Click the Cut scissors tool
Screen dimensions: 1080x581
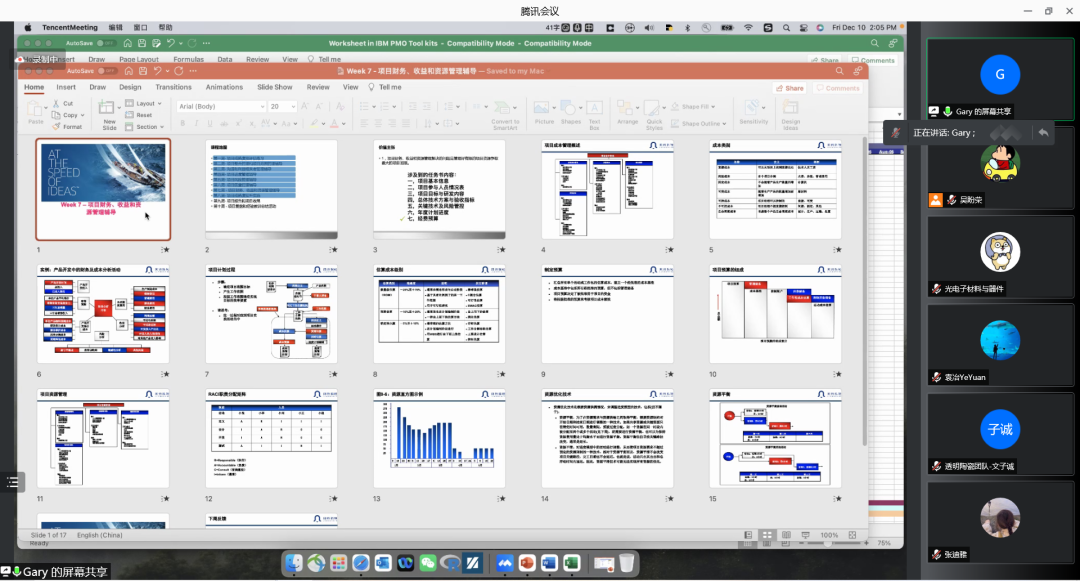pos(56,103)
